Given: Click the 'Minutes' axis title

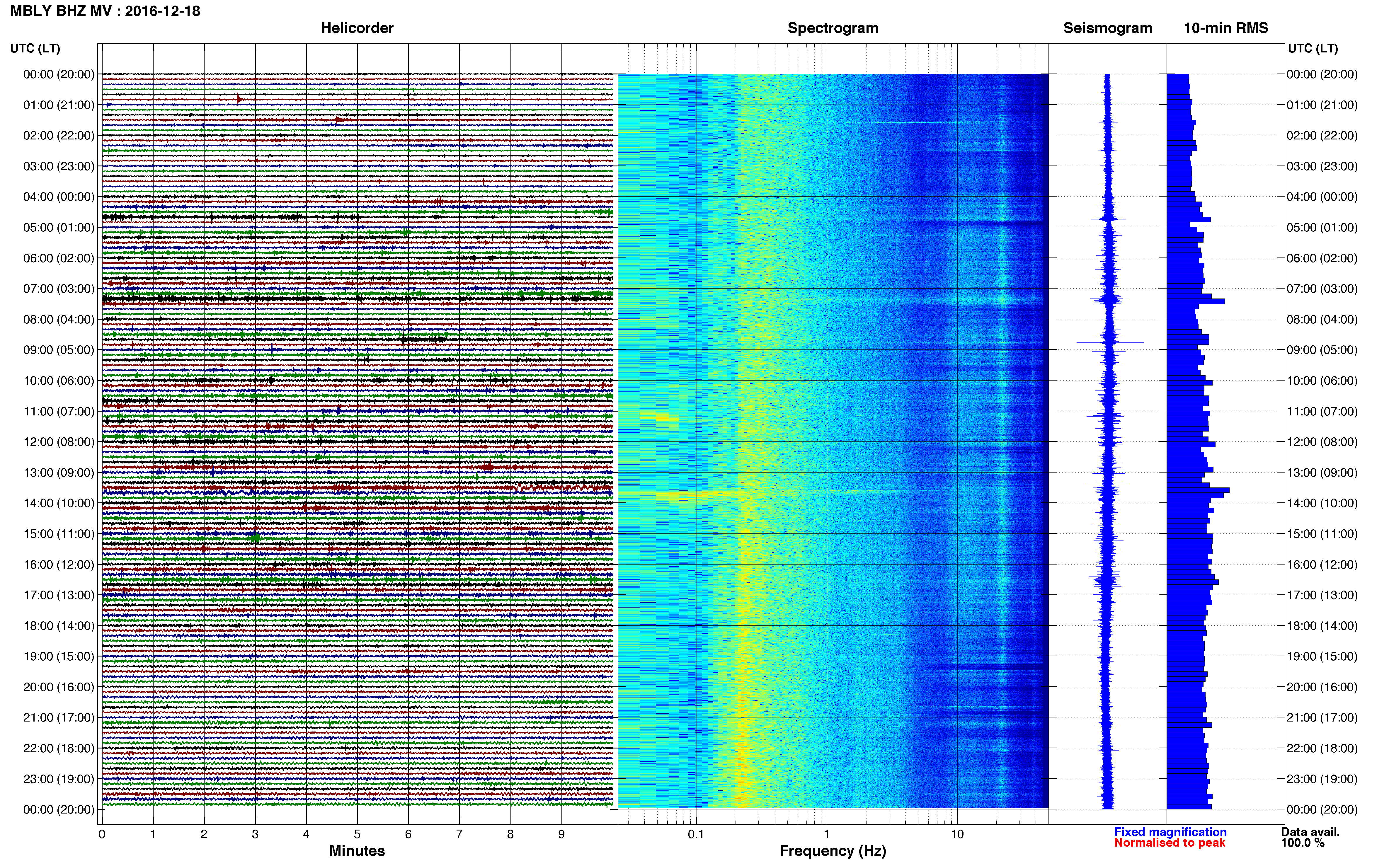Looking at the screenshot, I should [357, 851].
